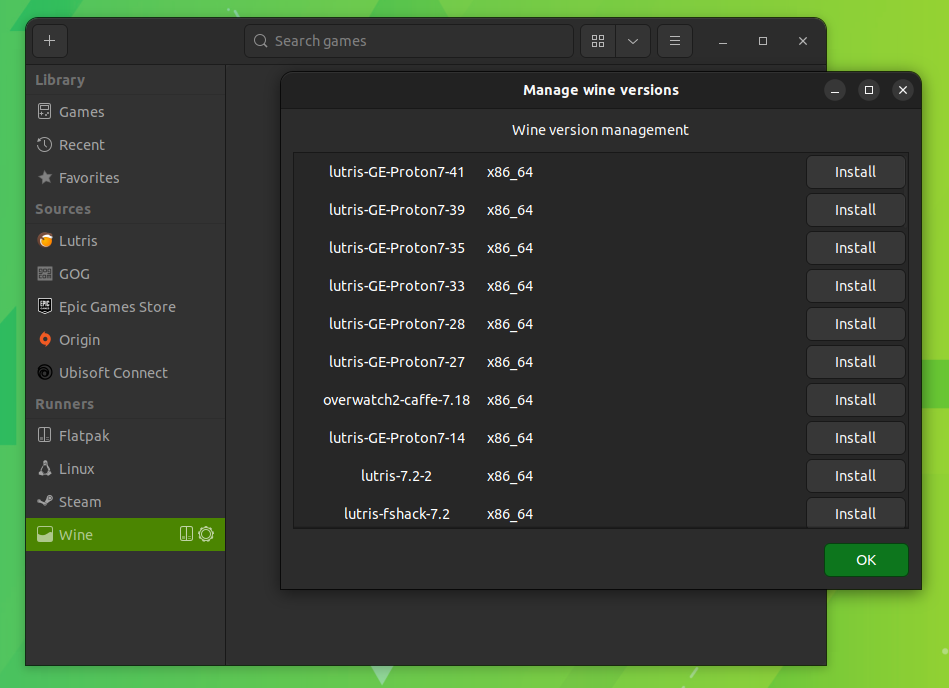Install lutris-GE-Proton7-14
This screenshot has width=949, height=688.
(855, 438)
